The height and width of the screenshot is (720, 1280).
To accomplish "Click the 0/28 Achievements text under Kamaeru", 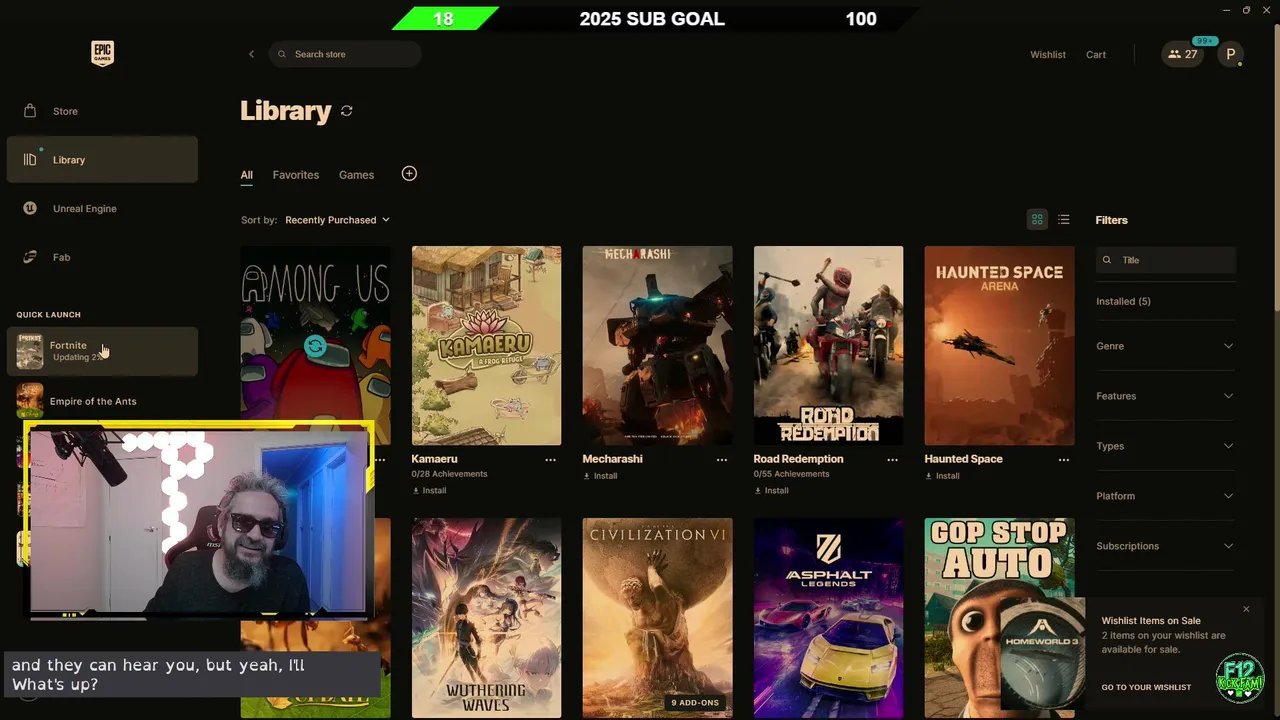I will tap(449, 474).
